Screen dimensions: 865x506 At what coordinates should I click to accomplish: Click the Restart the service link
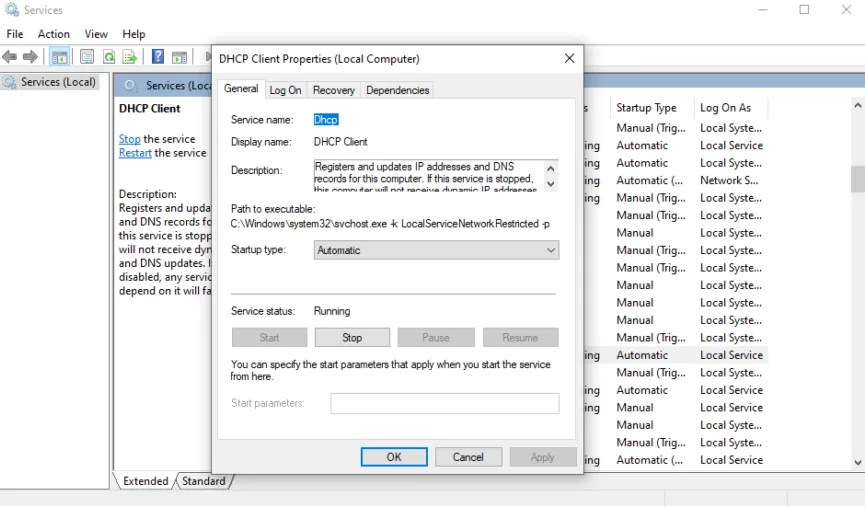[135, 153]
